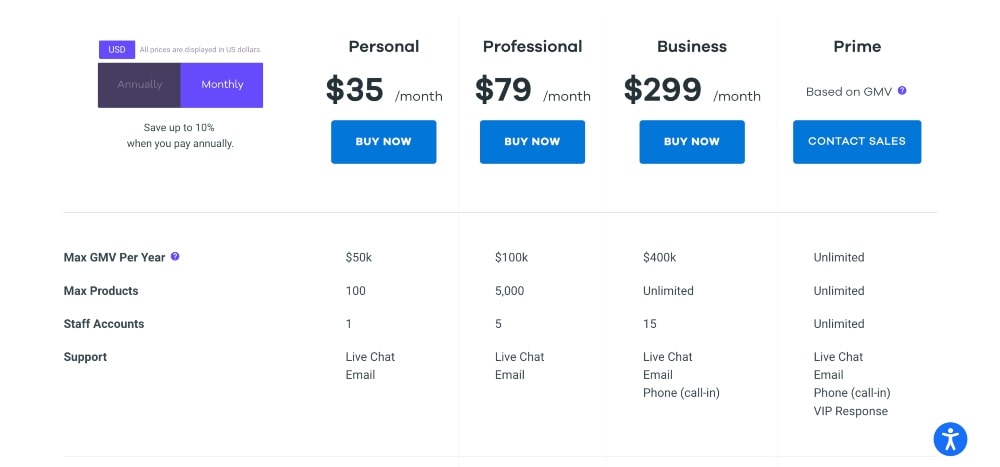Switch billing to Annually
Viewport: 1000px width, 467px height.
coord(139,85)
